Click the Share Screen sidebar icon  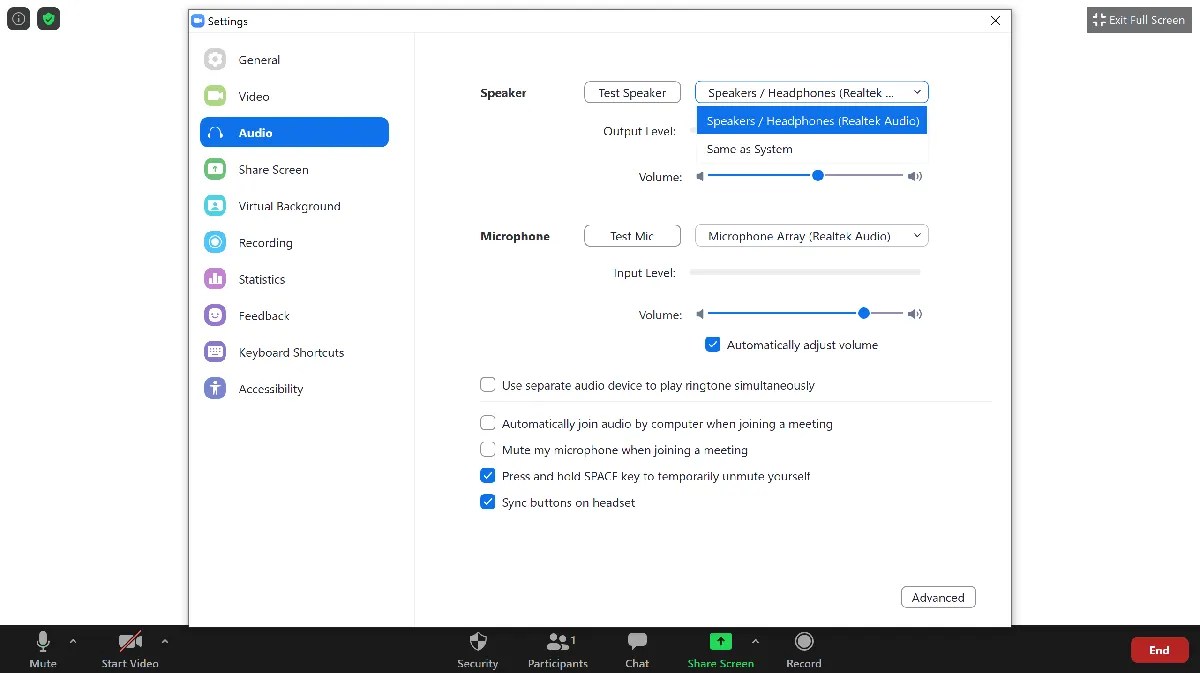215,169
